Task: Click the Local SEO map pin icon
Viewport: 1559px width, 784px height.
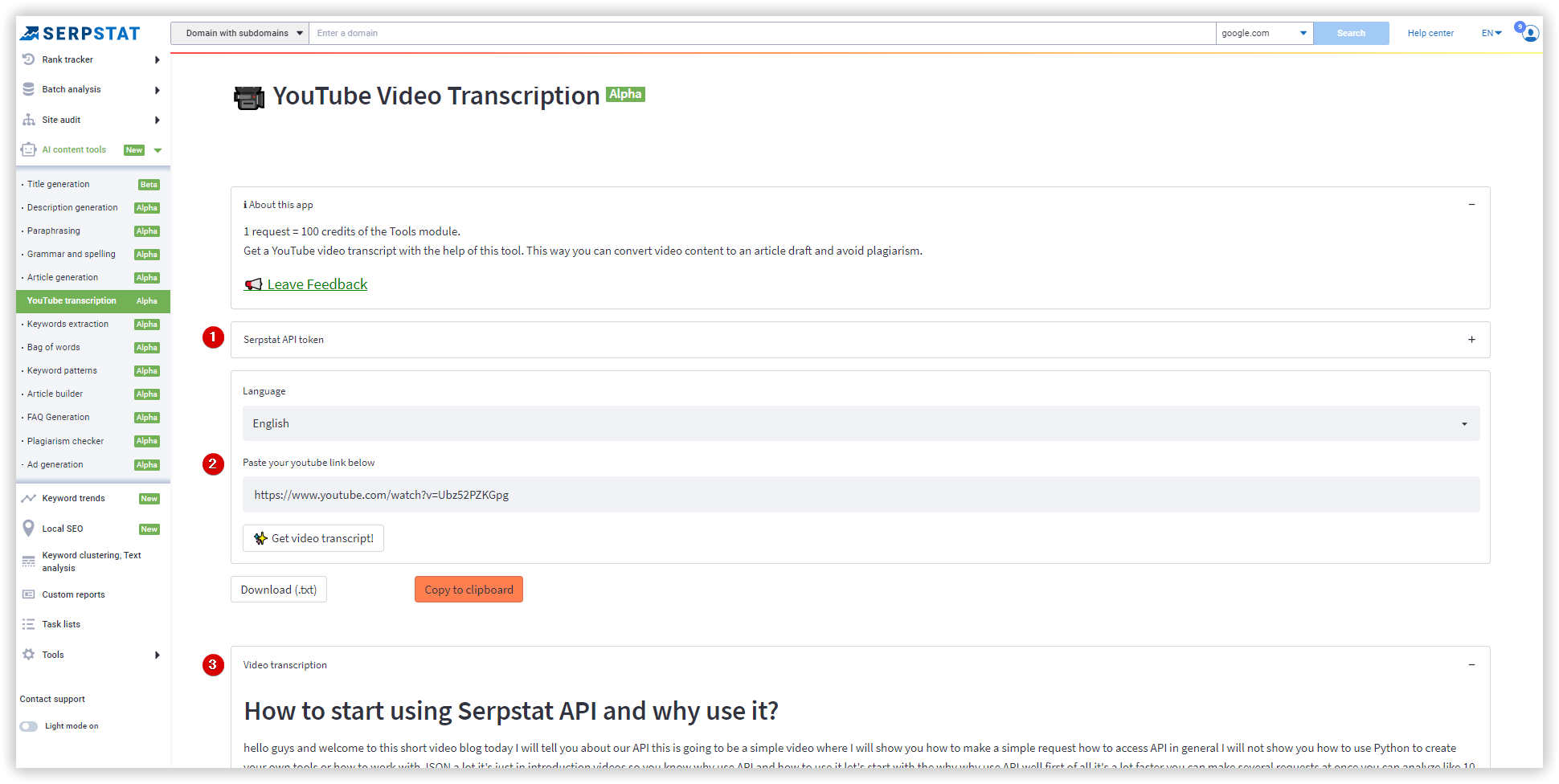Action: click(29, 529)
